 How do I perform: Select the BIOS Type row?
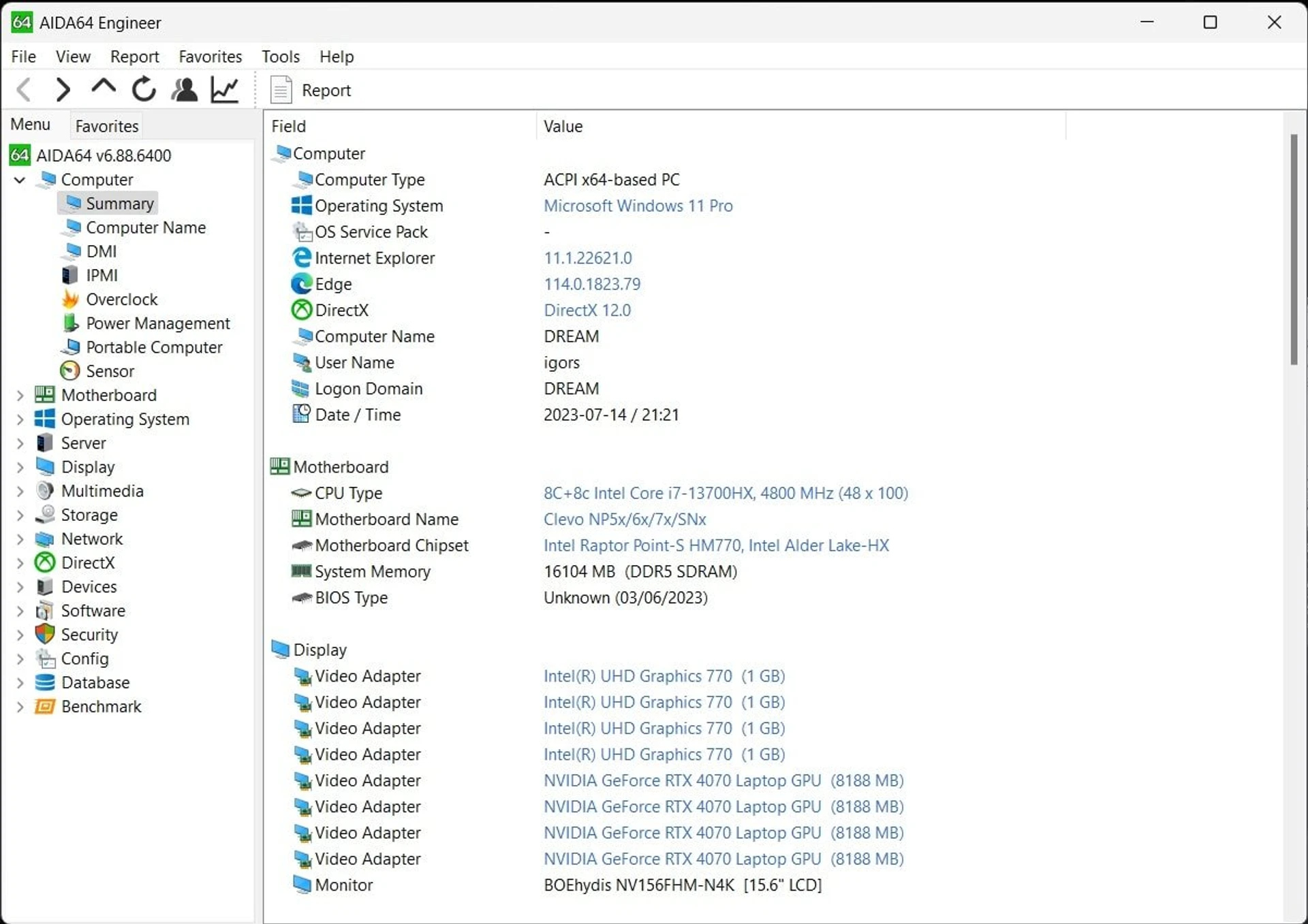(499, 598)
